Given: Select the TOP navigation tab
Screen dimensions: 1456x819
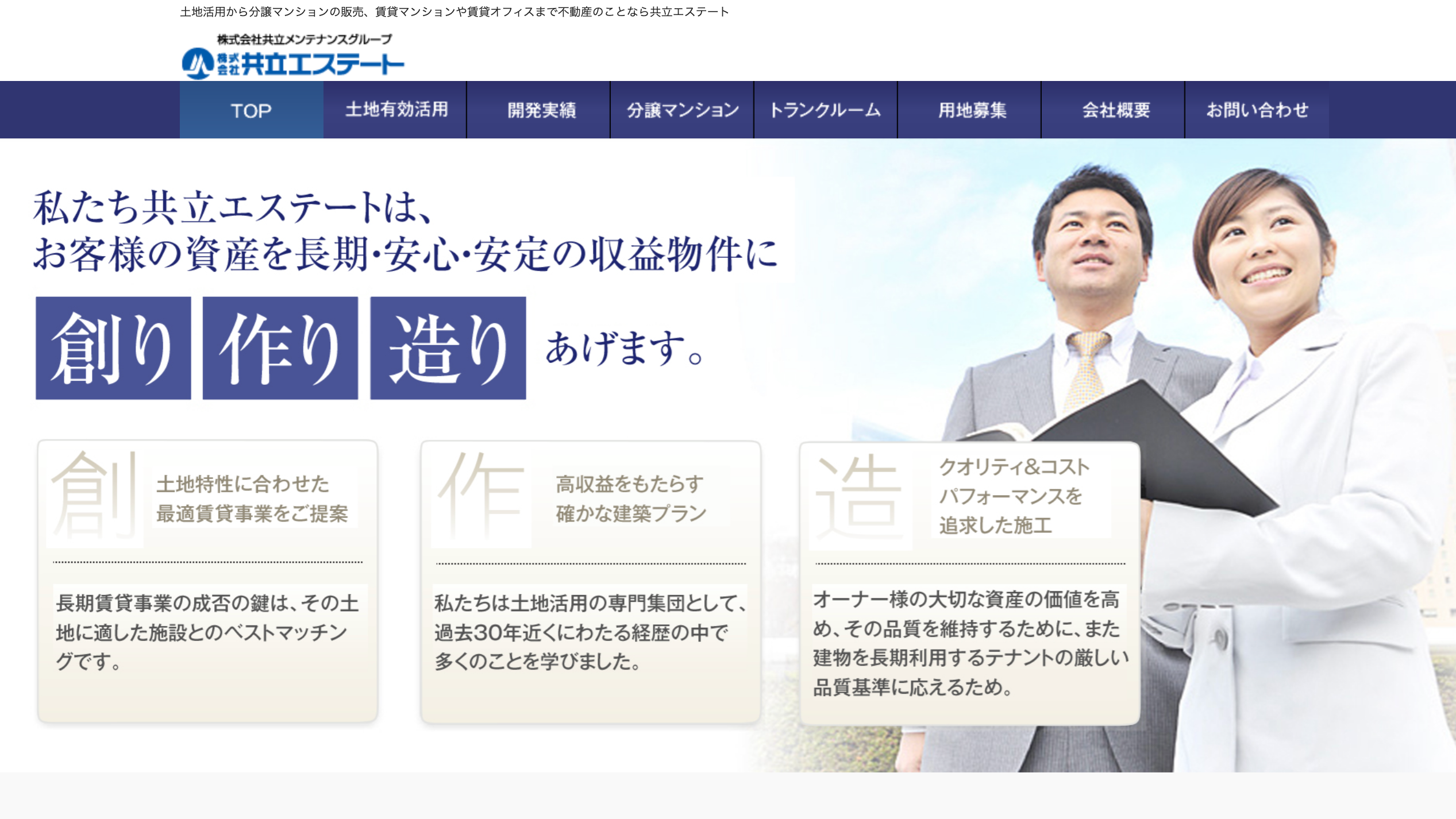Looking at the screenshot, I should pos(251,110).
